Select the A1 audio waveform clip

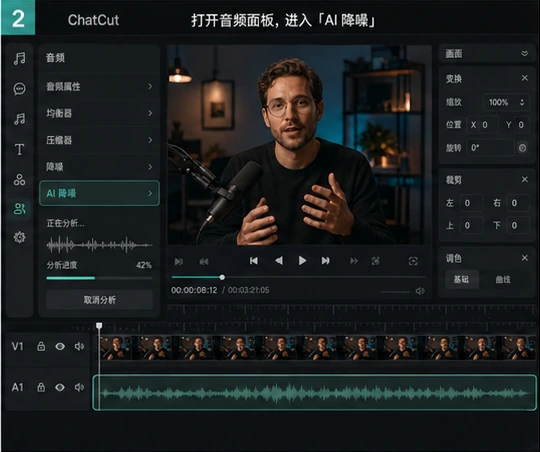click(314, 392)
